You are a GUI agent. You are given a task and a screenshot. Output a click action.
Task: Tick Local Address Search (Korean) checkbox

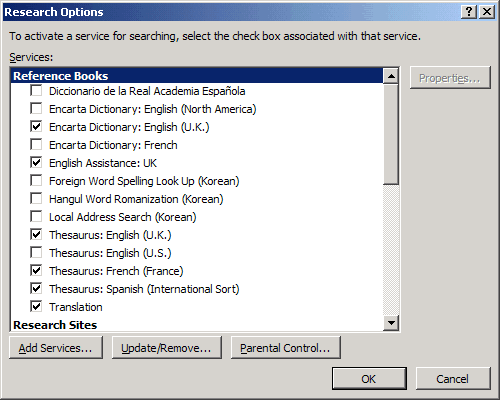(x=36, y=217)
